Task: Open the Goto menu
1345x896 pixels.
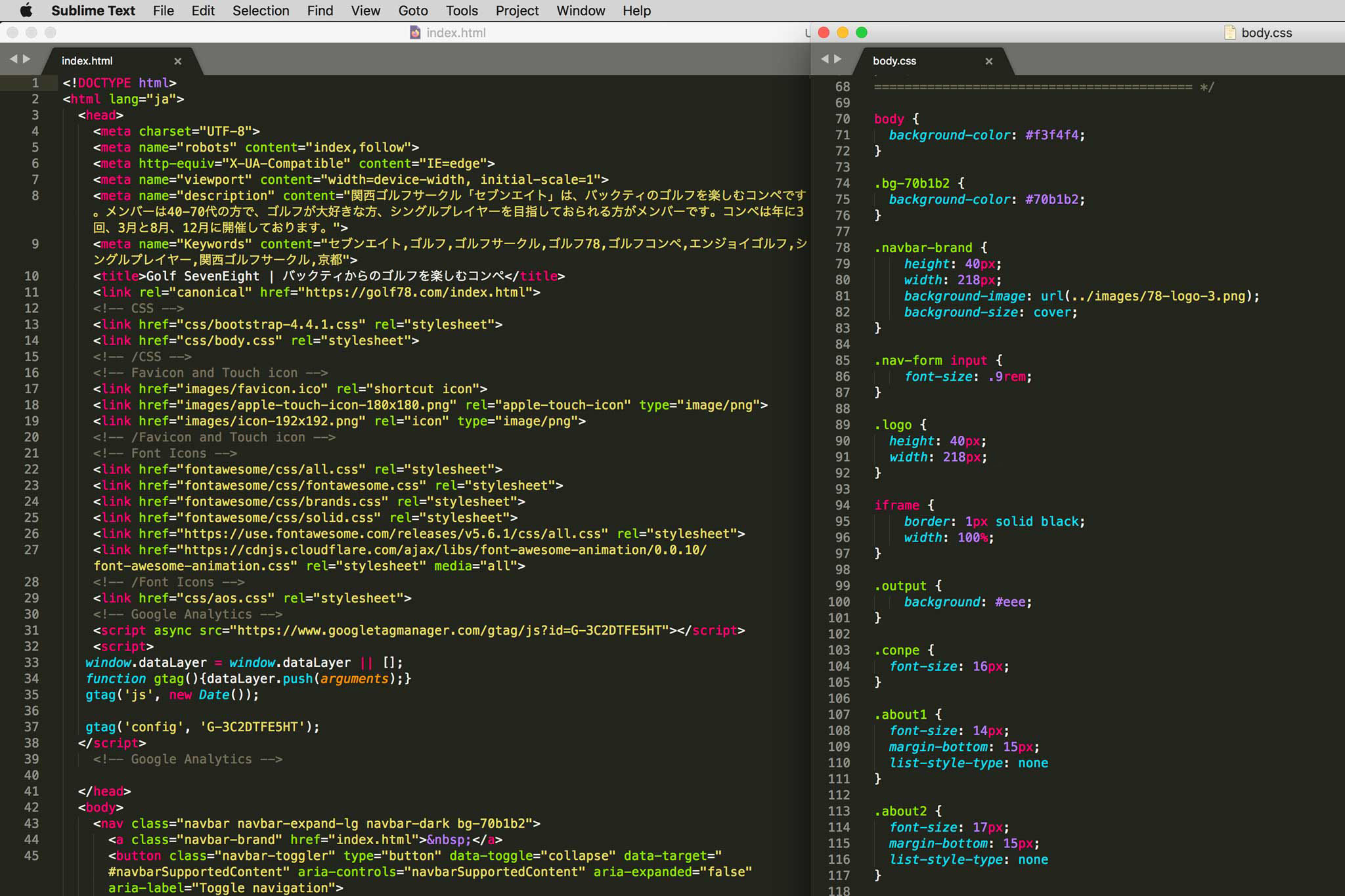Action: [x=412, y=11]
